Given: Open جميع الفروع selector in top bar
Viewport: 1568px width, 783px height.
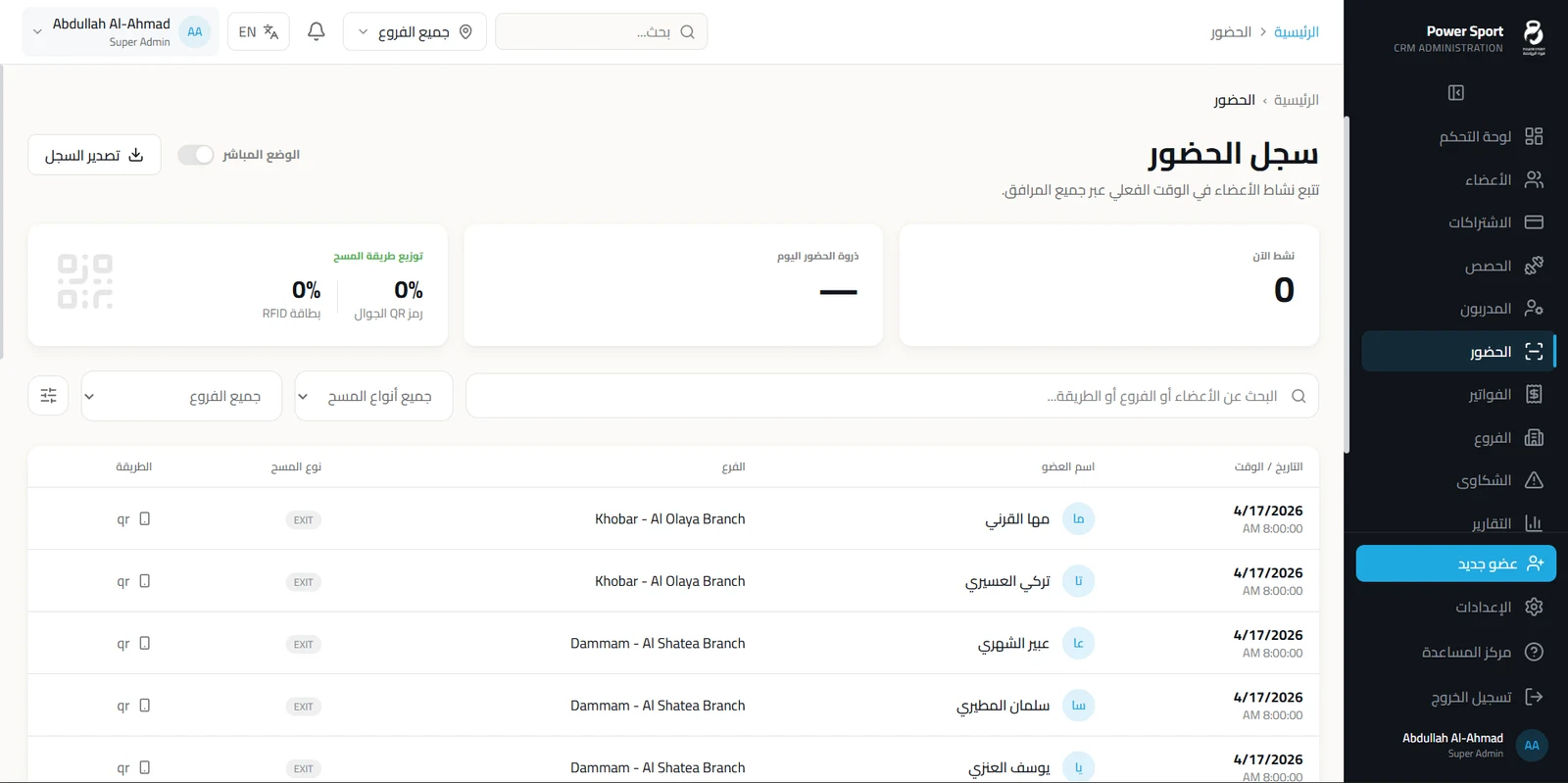Looking at the screenshot, I should click(415, 31).
